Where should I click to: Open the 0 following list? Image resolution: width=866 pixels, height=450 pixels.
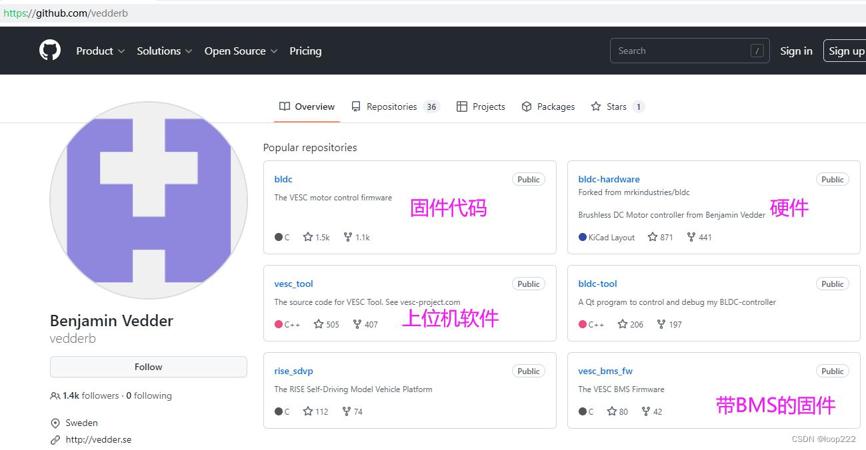[149, 395]
